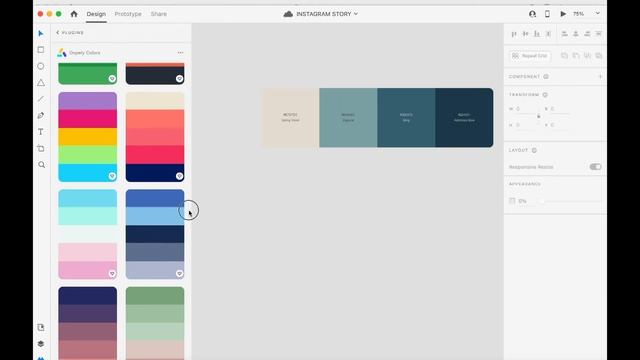Image resolution: width=640 pixels, height=360 pixels.
Task: Click the distribute vertically icon
Action: click(549, 34)
